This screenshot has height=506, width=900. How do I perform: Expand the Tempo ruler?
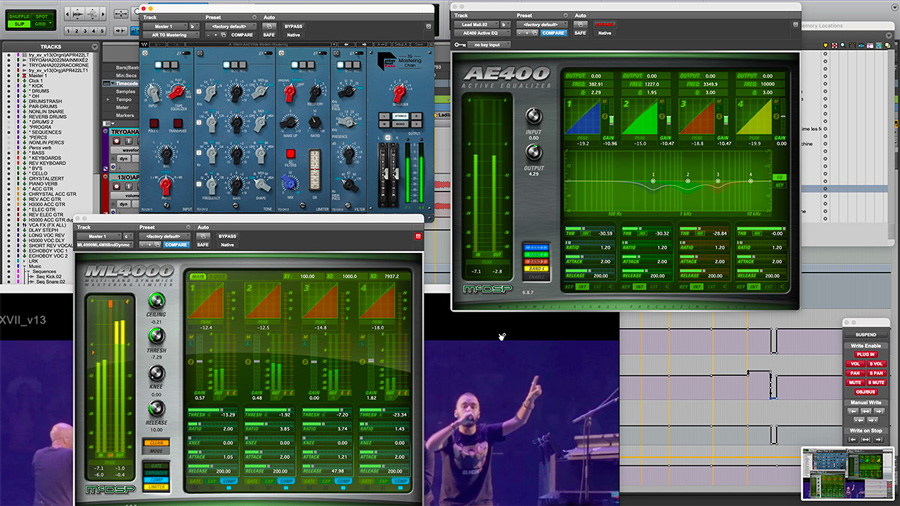pyautogui.click(x=107, y=99)
